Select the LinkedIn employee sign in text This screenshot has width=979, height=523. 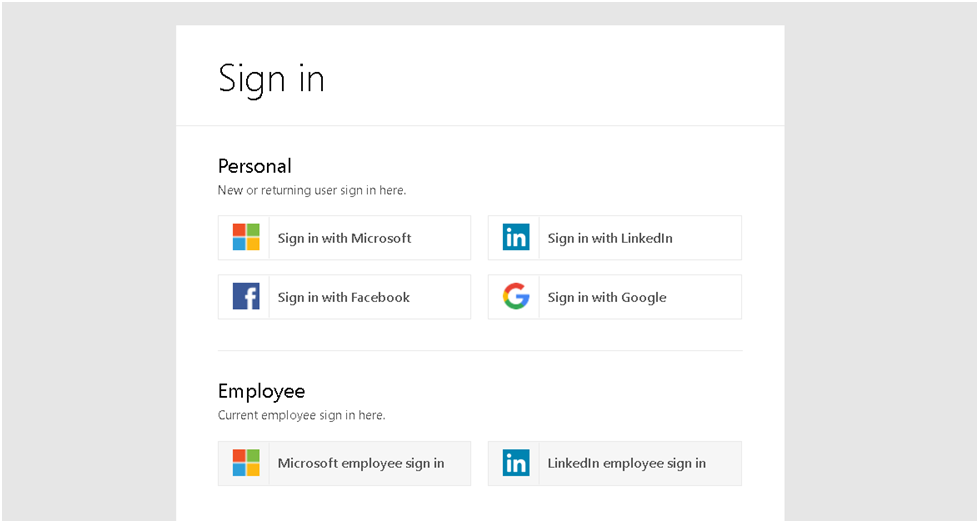pos(627,464)
